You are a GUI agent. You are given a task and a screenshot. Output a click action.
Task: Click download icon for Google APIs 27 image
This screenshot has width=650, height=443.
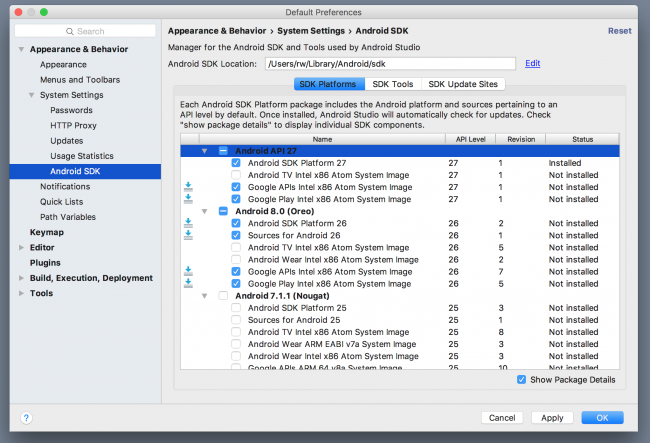click(x=188, y=186)
